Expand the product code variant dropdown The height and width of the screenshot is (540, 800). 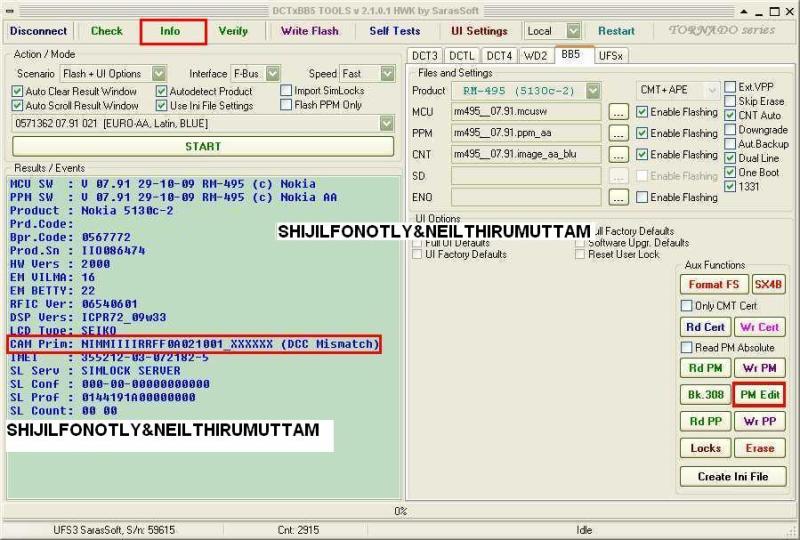pos(387,124)
